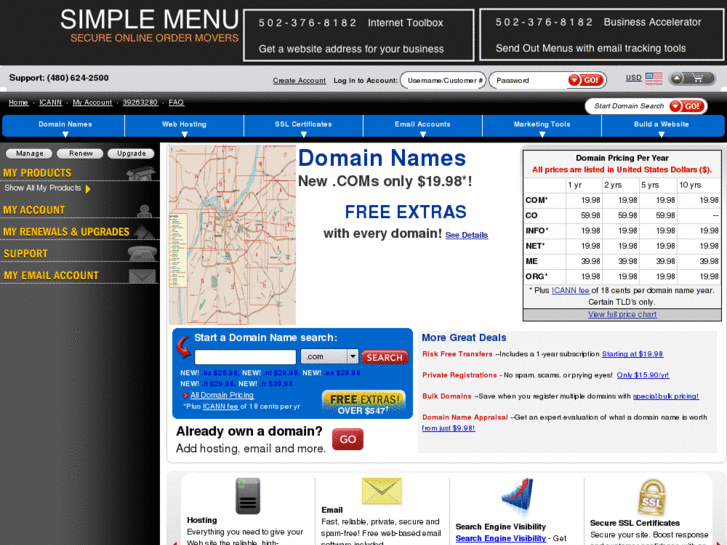This screenshot has height=545, width=727.
Task: Focus the Username/Customer # field
Action: point(443,80)
